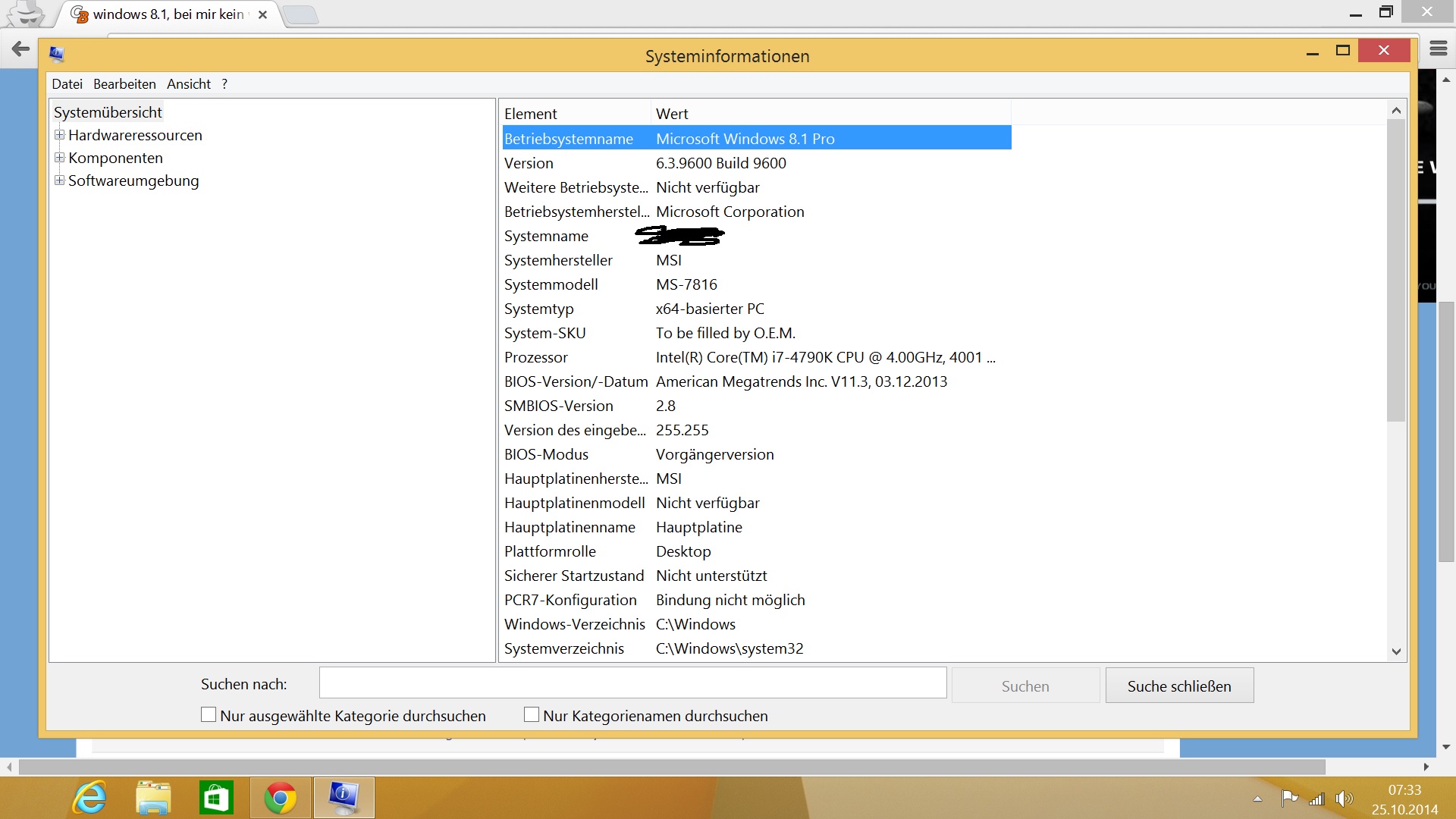Open the volume speaker tray icon
Image resolution: width=1456 pixels, height=819 pixels.
(1344, 799)
